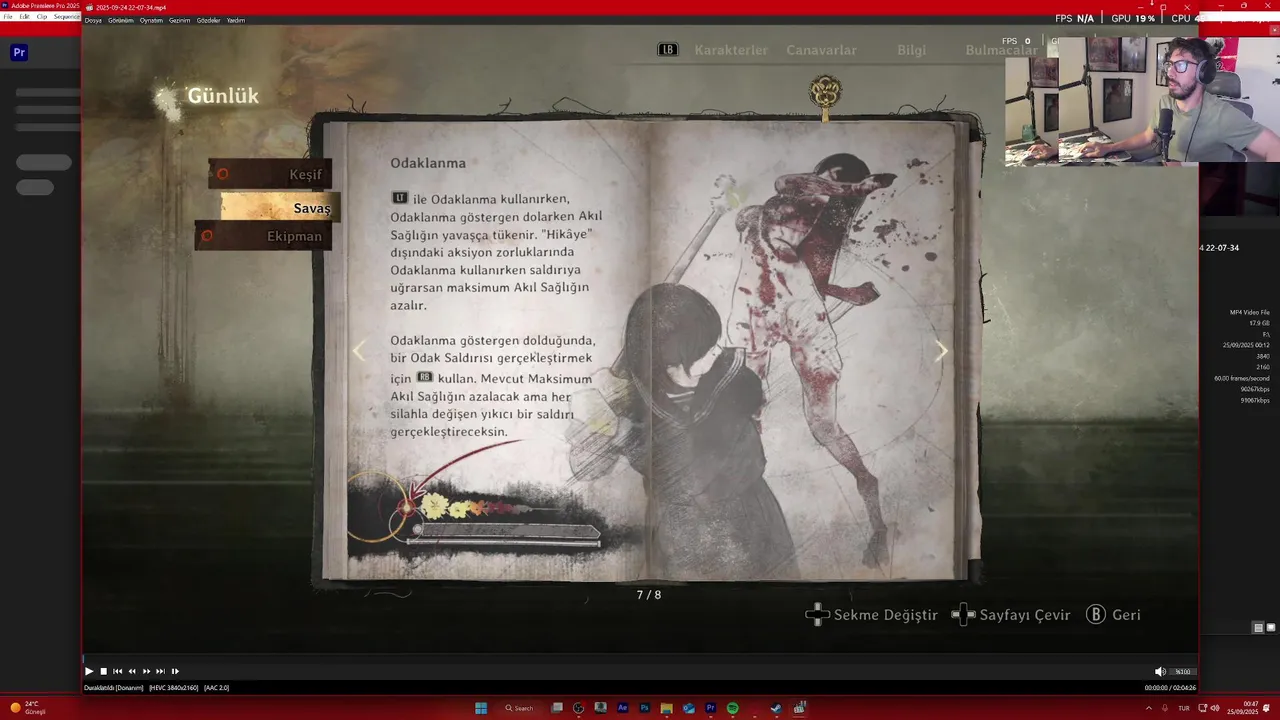Open Premiere Pro Sequence menu
Screen dimensions: 1280x720
67,17
